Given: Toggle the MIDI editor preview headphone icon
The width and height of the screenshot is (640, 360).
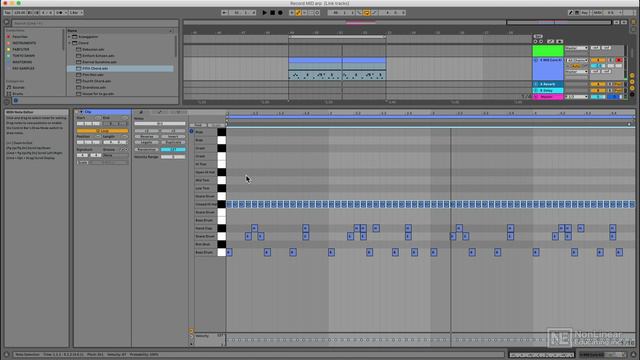Looking at the screenshot, I should (191, 131).
